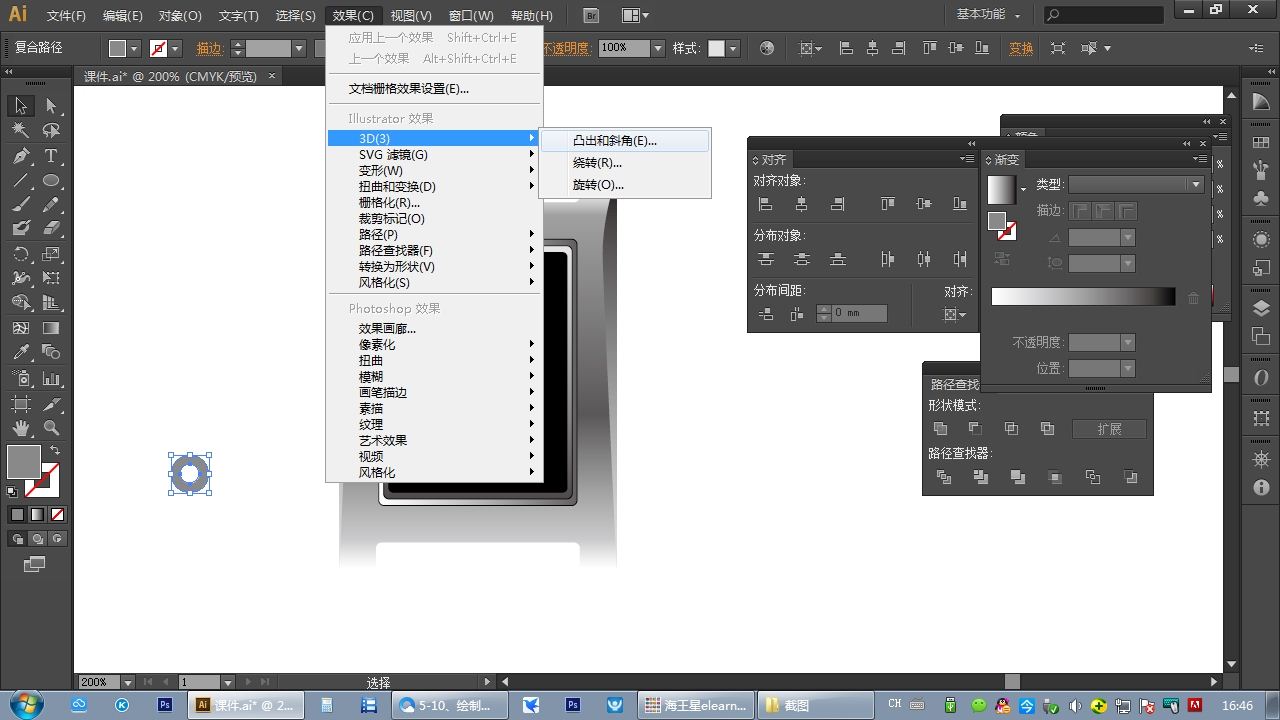Select the Column Graph tool

click(51, 379)
